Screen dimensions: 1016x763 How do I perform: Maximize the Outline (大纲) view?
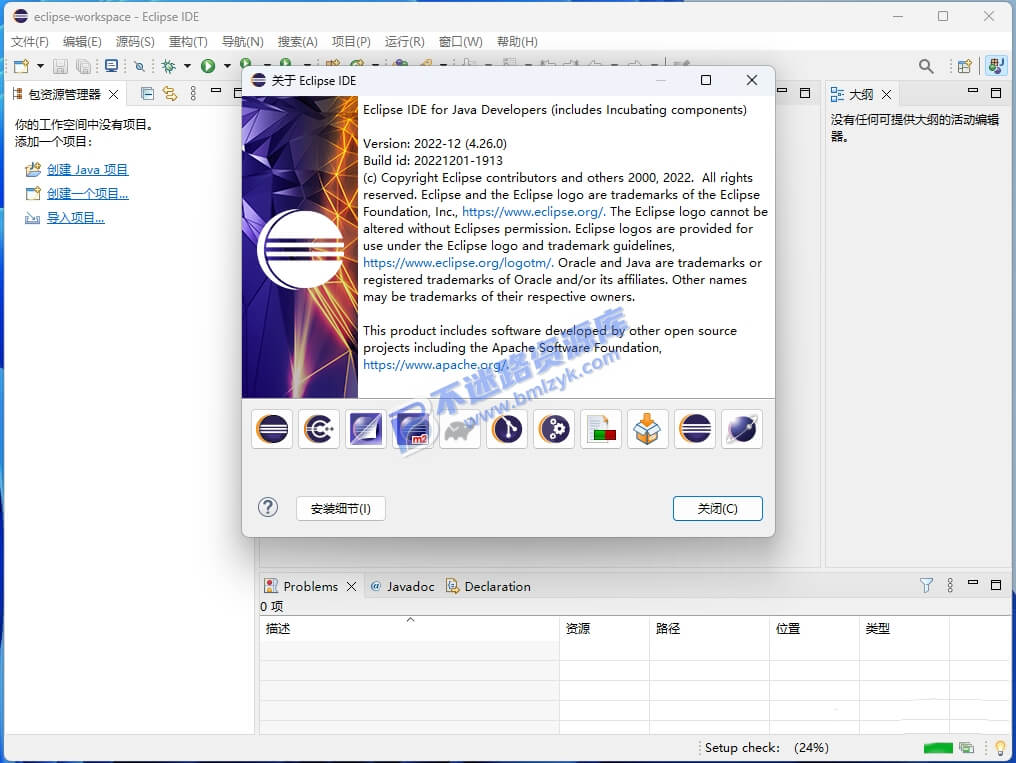(997, 93)
